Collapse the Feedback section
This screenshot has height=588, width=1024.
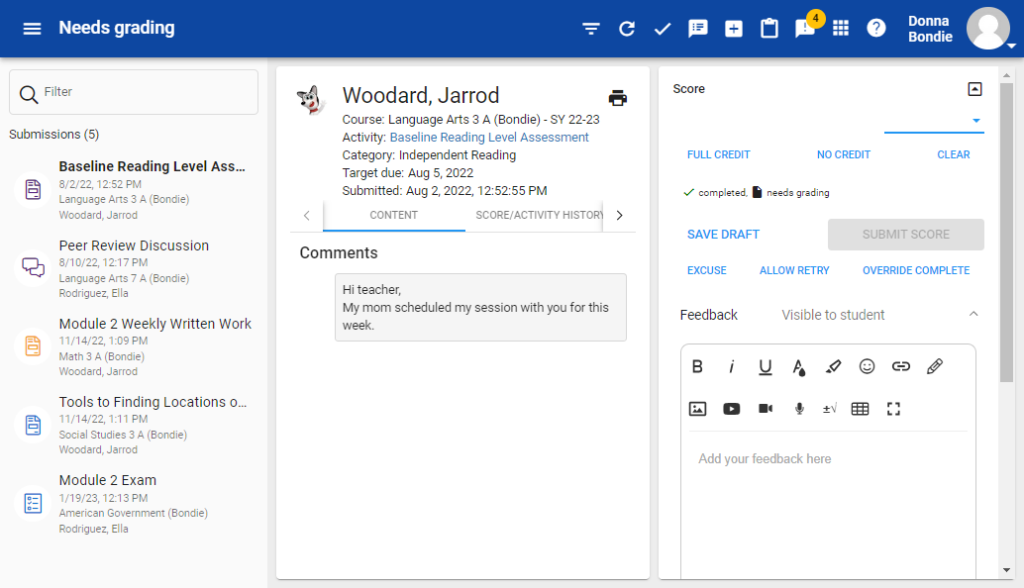(x=974, y=315)
